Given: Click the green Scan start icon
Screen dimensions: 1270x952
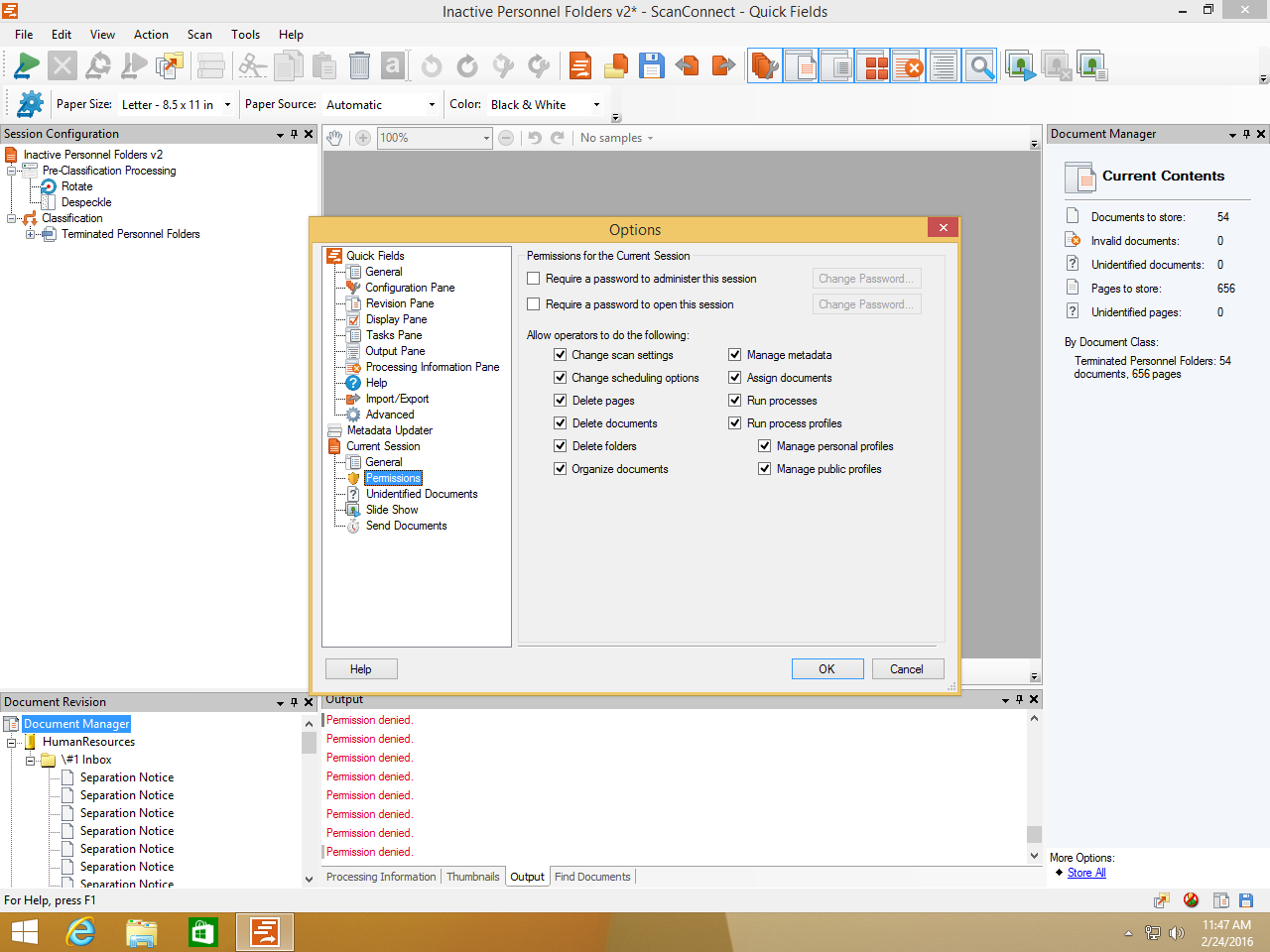Looking at the screenshot, I should point(27,66).
